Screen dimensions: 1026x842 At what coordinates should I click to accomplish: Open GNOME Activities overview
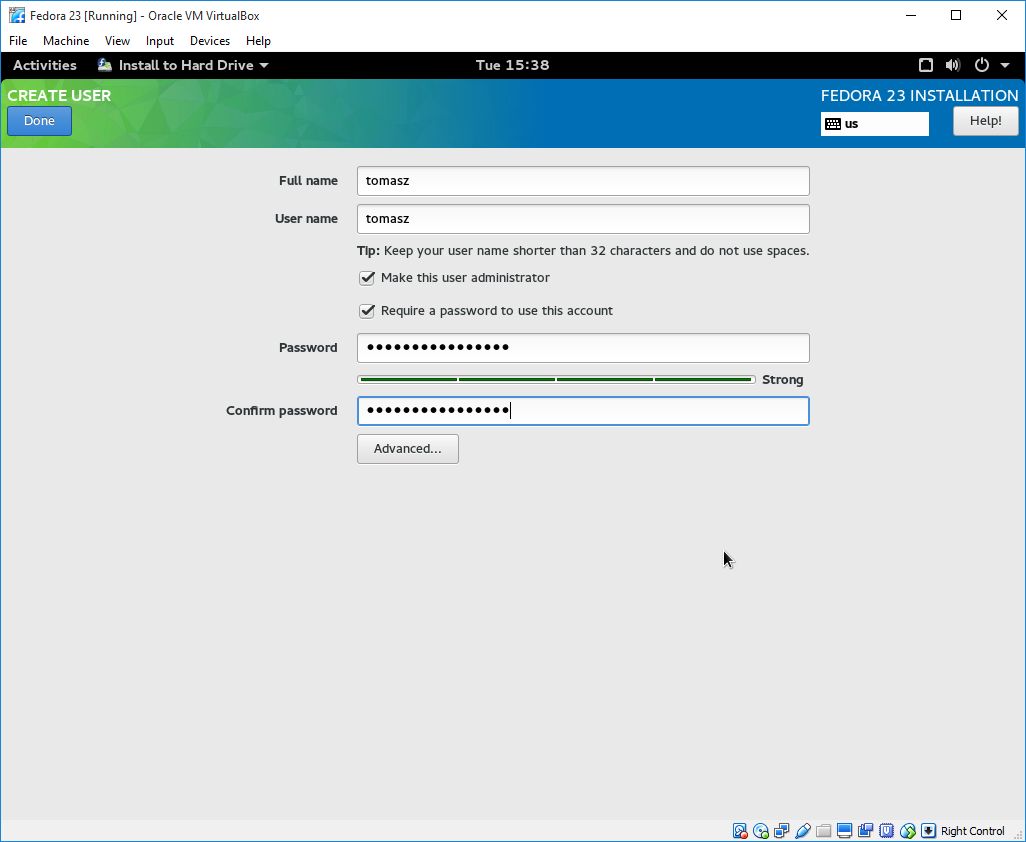[x=44, y=65]
